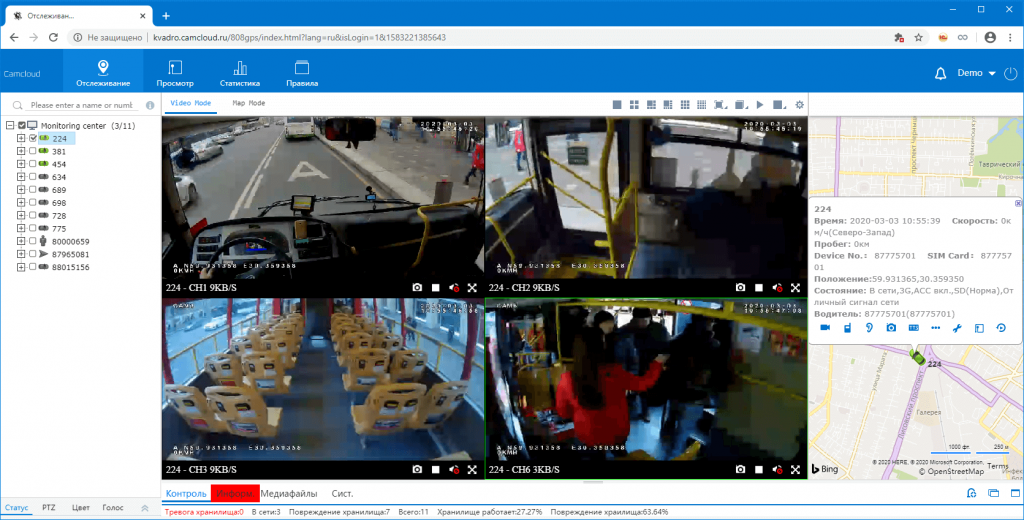
Task: Switch to the four-window grid layout
Action: [x=635, y=104]
